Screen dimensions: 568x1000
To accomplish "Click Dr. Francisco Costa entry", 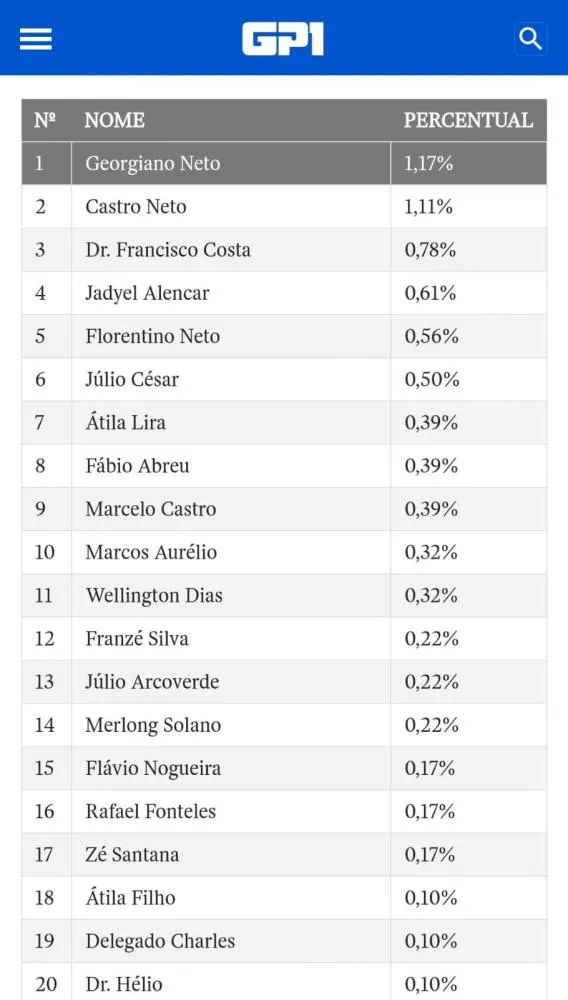I will click(x=168, y=249).
